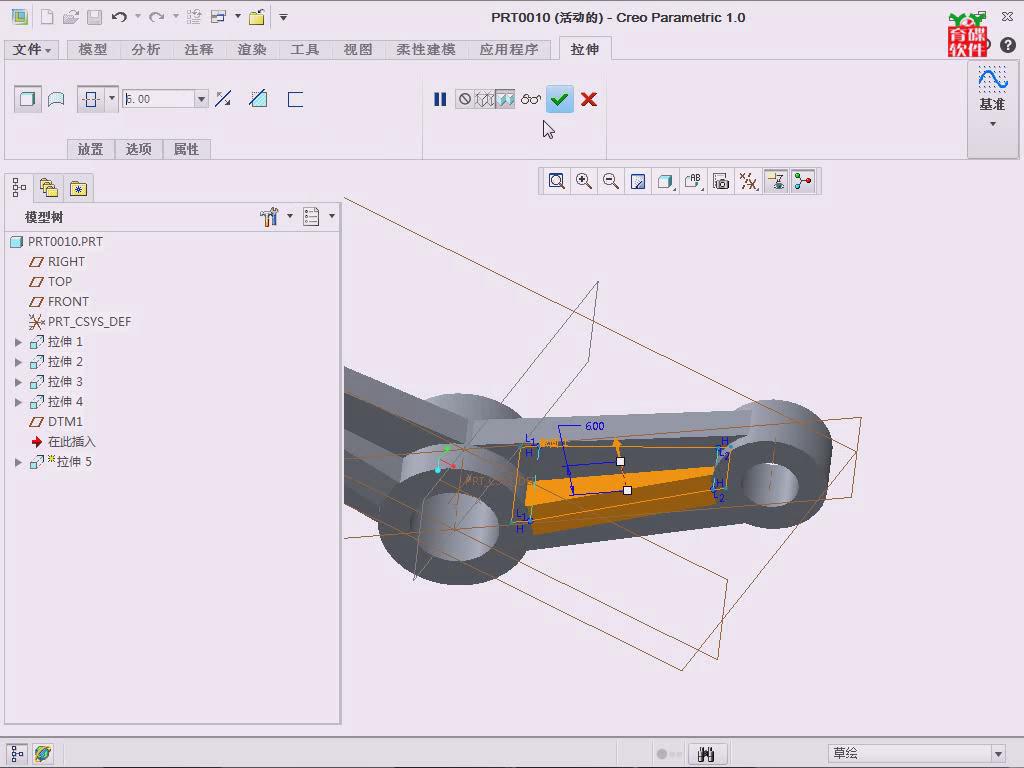Toggle feature verify mode glasses
The width and height of the screenshot is (1024, 768).
coord(531,99)
